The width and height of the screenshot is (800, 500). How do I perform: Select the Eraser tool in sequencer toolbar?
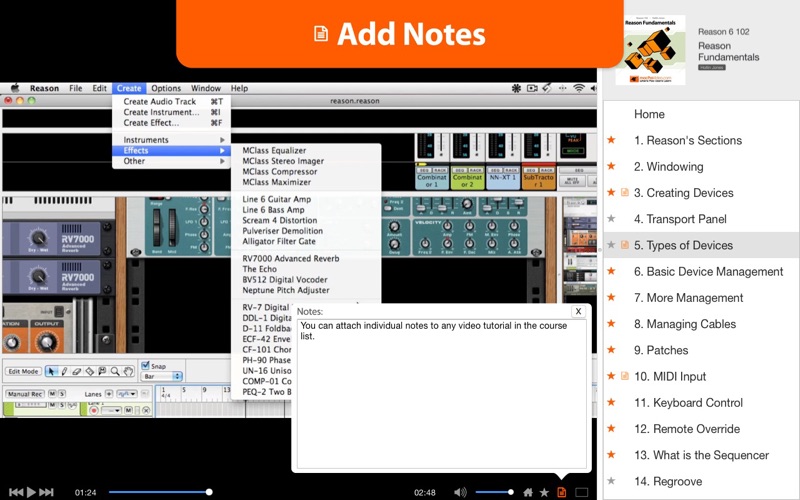(77, 371)
